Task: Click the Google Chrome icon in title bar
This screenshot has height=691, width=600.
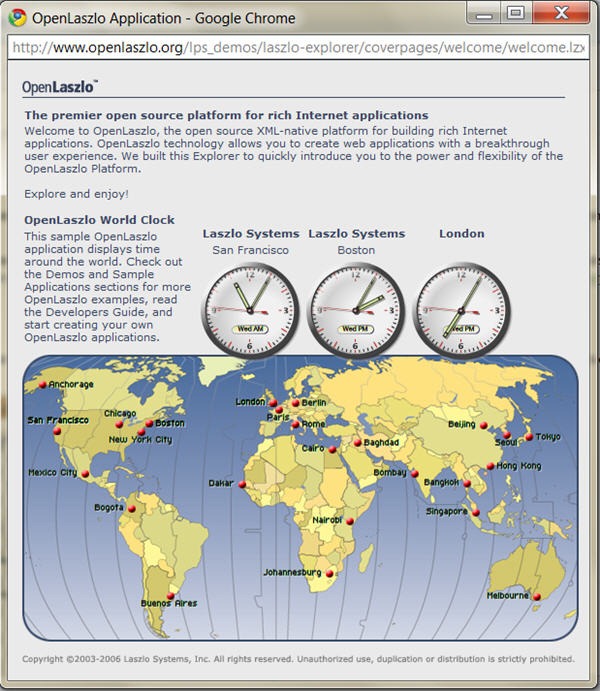Action: (18, 18)
